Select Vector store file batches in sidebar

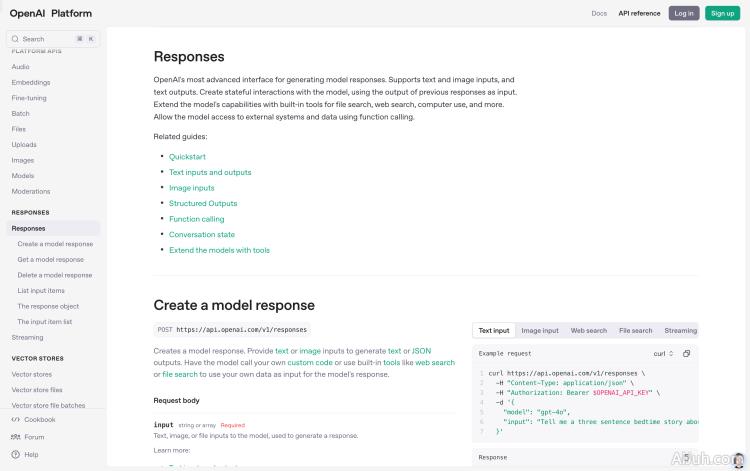(x=48, y=405)
